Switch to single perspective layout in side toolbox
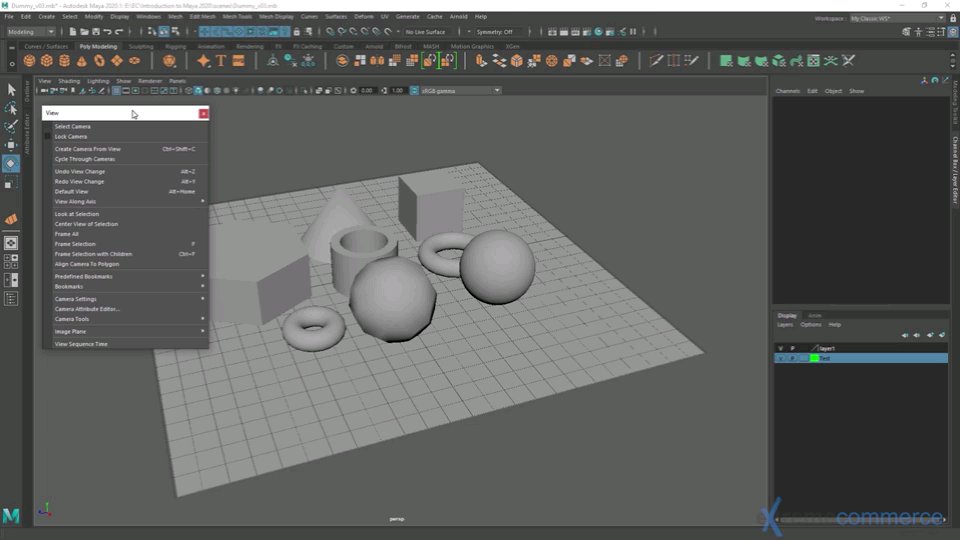This screenshot has width=960, height=540. tap(11, 243)
